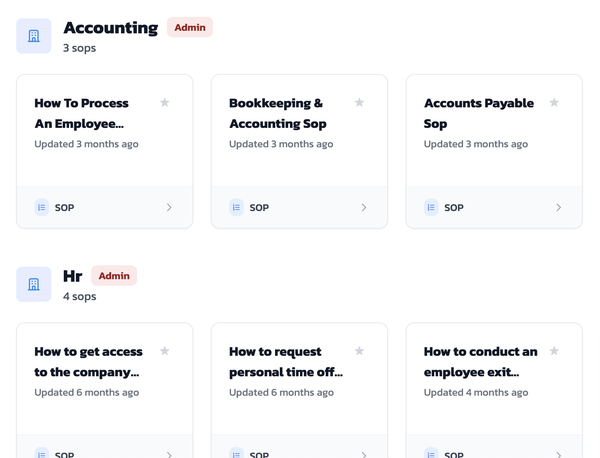
Task: Click the Accounting department building icon
Action: pos(34,36)
